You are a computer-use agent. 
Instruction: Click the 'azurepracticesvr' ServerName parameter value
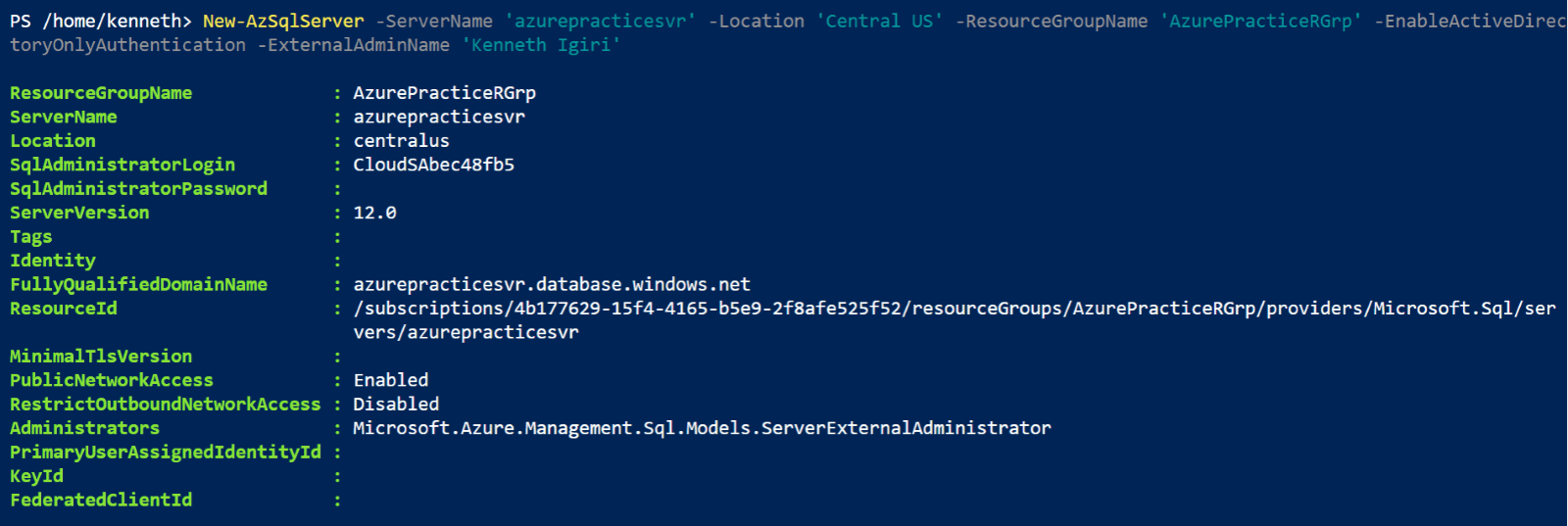click(600, 21)
